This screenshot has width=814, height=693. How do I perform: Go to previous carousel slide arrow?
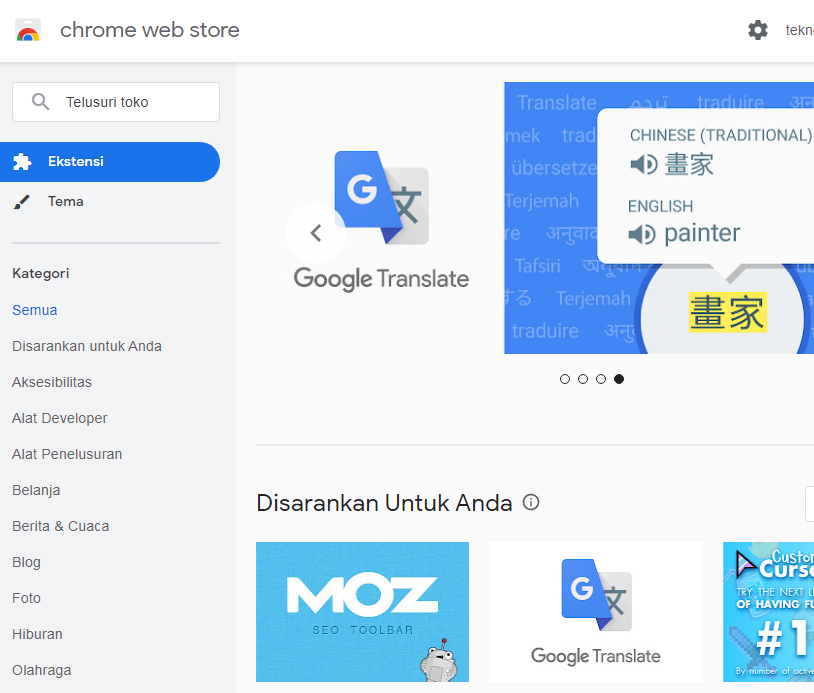point(316,233)
